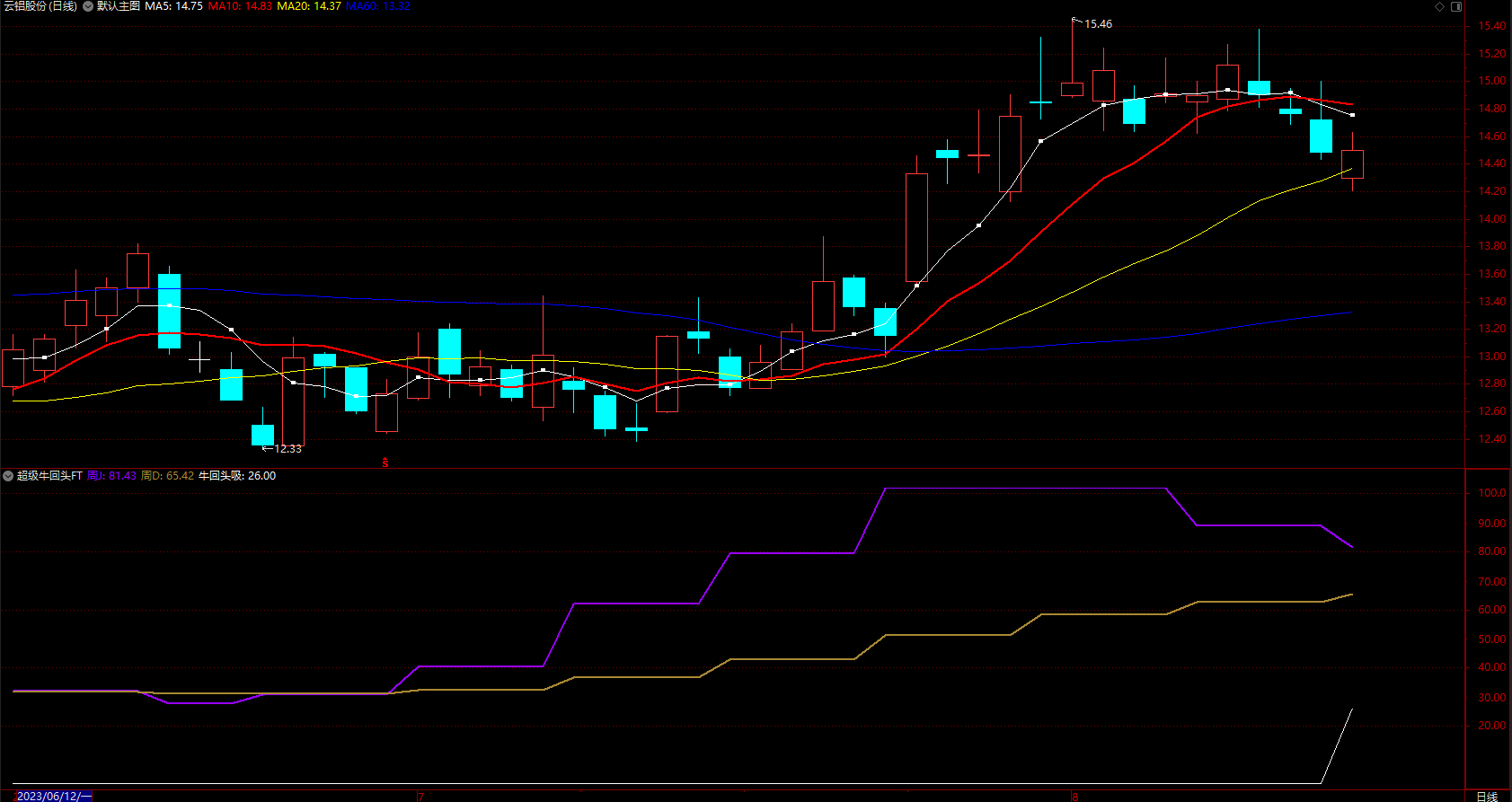The height and width of the screenshot is (802, 1512).
Task: Click the 默认主图 label
Action: pyautogui.click(x=119, y=6)
